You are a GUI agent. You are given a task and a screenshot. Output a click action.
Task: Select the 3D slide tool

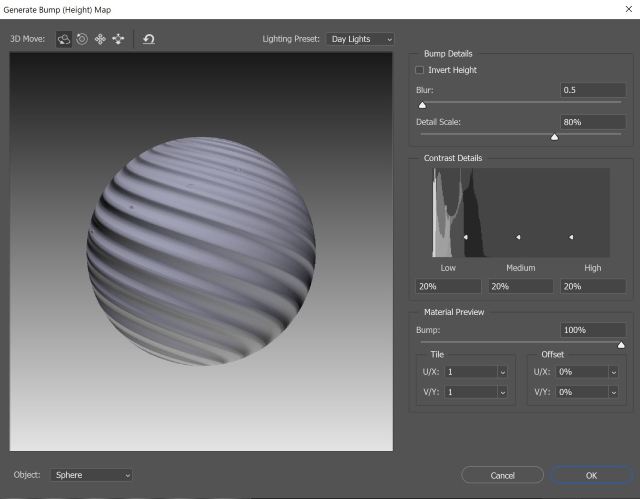118,39
